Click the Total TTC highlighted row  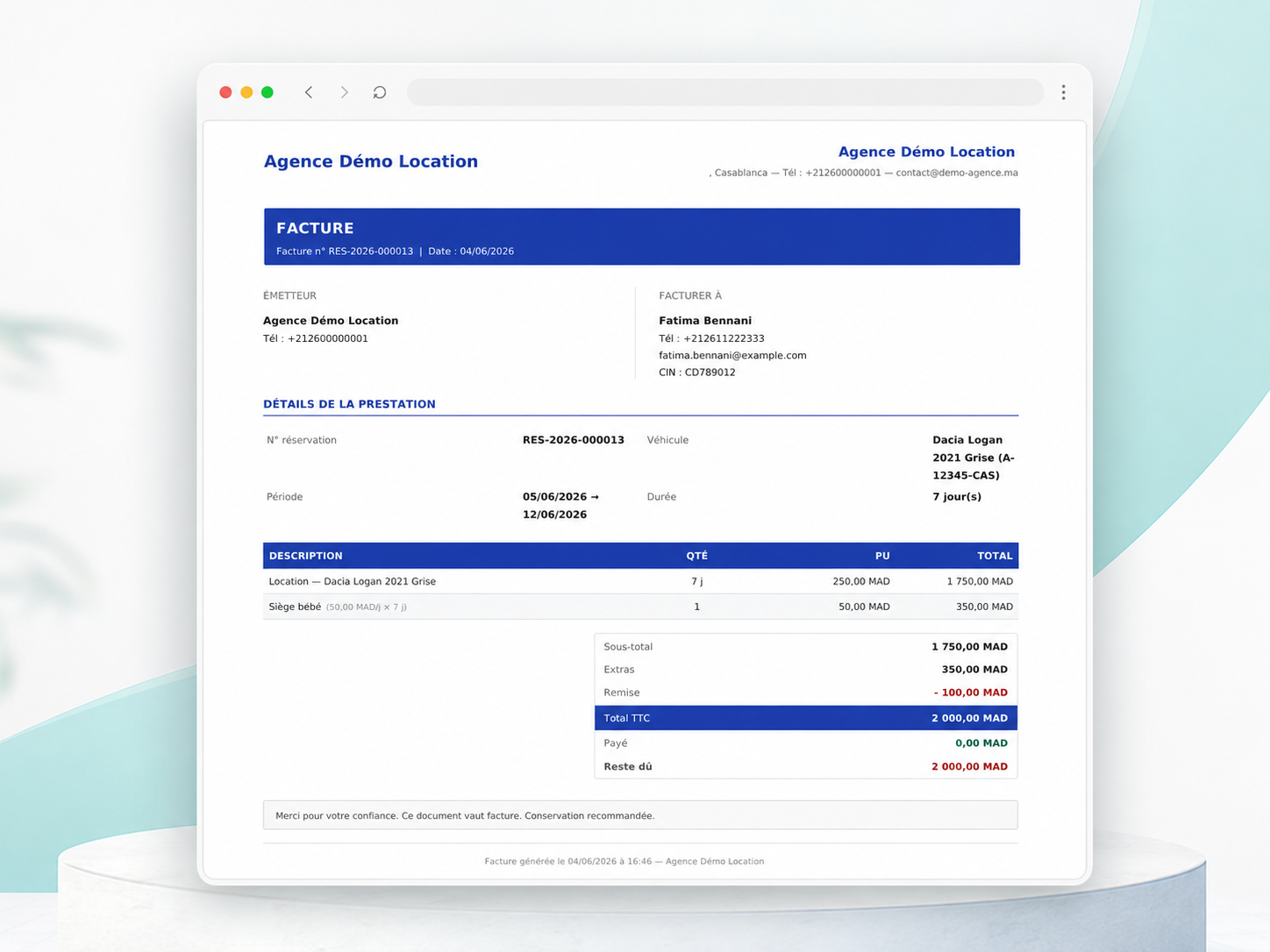pyautogui.click(x=806, y=718)
